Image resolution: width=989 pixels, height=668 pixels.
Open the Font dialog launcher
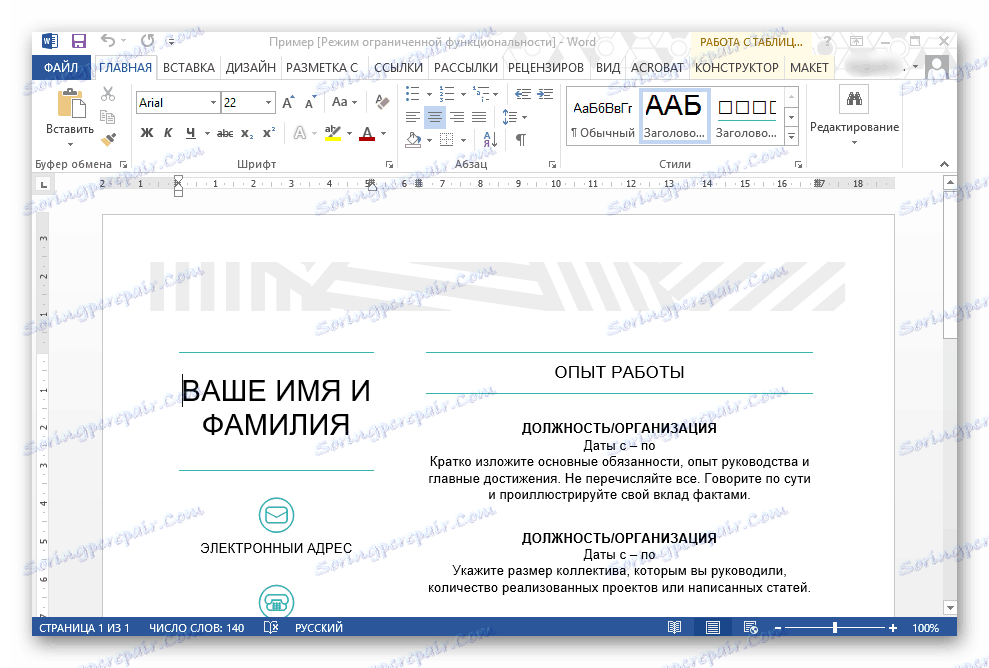point(389,165)
